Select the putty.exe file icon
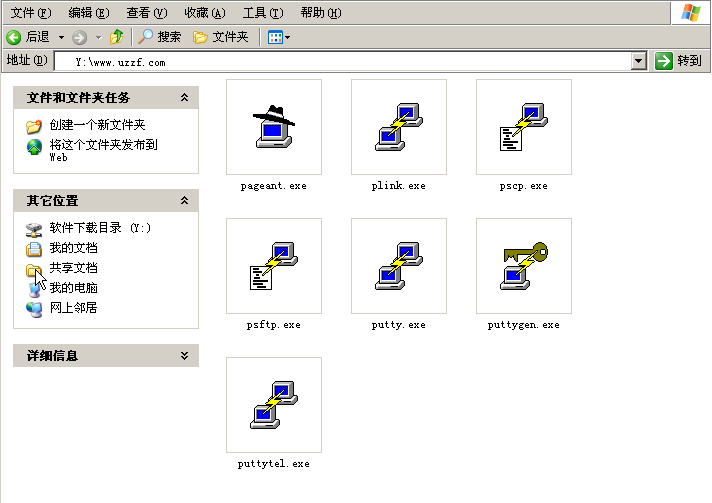This screenshot has height=503, width=712. pyautogui.click(x=399, y=266)
